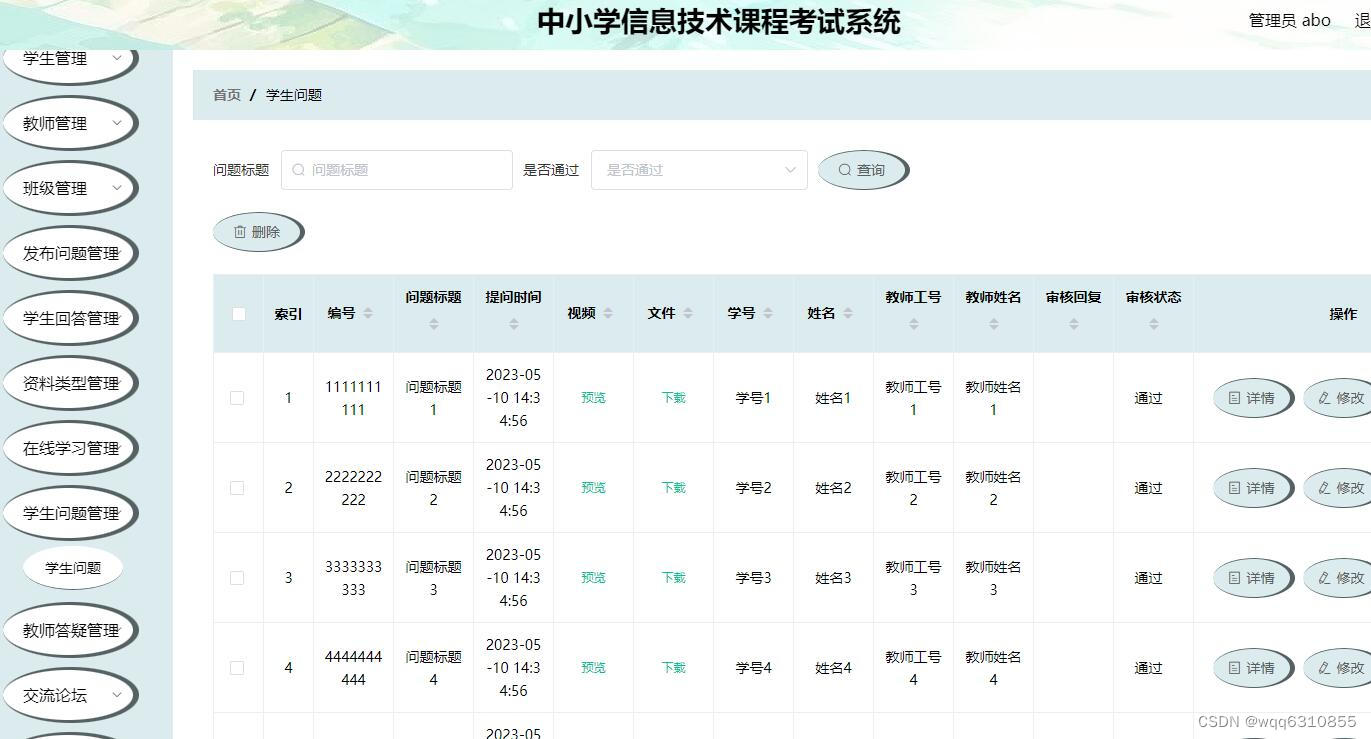Download file (下载) in row 1
This screenshot has height=739, width=1371.
tap(673, 398)
